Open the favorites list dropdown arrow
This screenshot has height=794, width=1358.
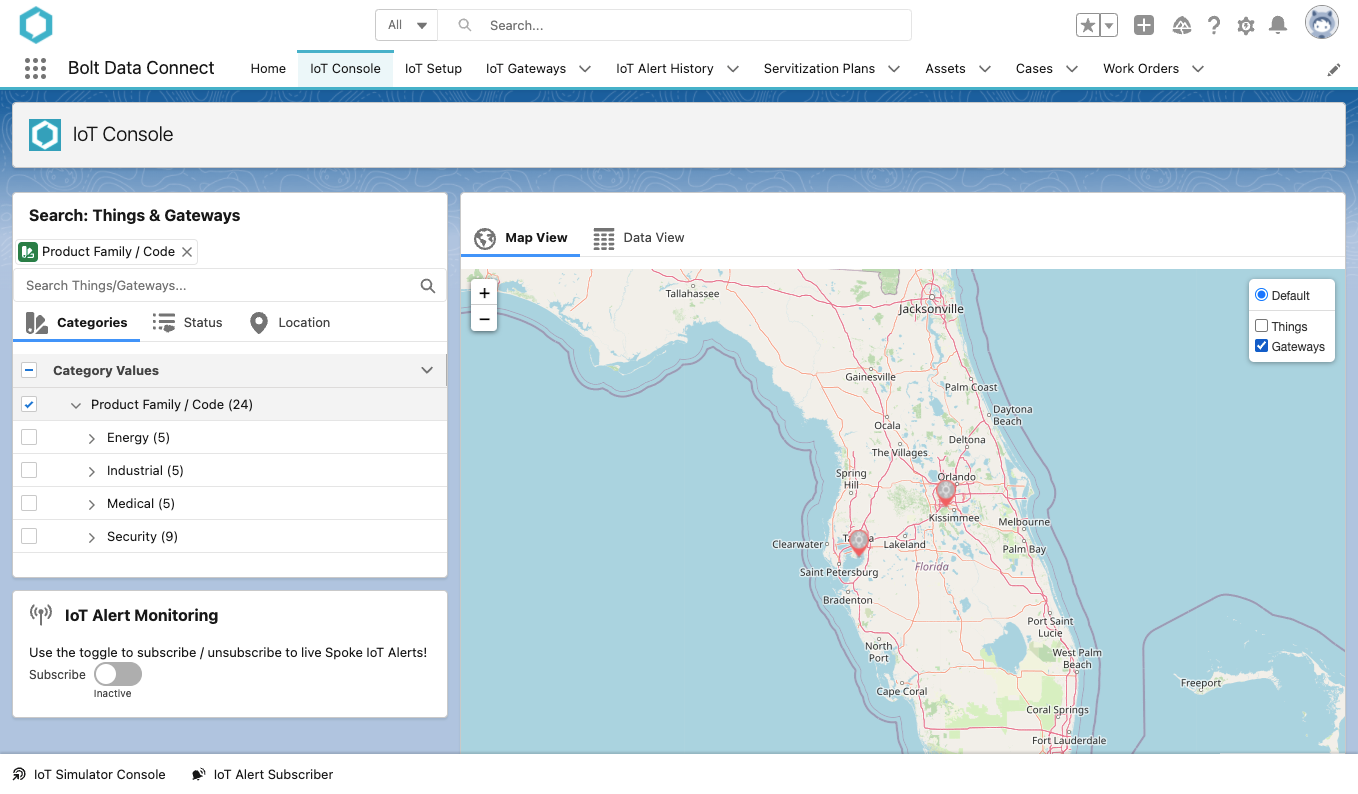point(1108,26)
